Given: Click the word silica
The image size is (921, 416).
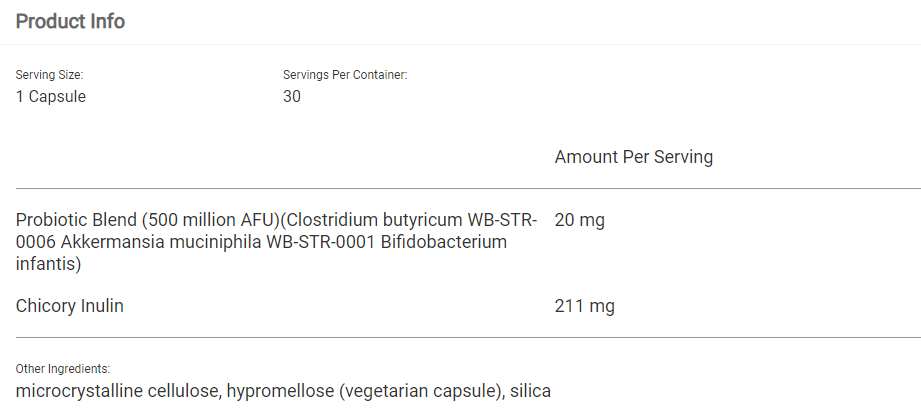Looking at the screenshot, I should click(x=530, y=391).
